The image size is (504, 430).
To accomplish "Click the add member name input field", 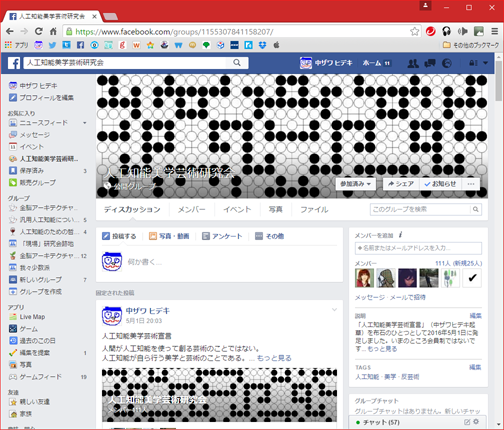I will tap(418, 248).
